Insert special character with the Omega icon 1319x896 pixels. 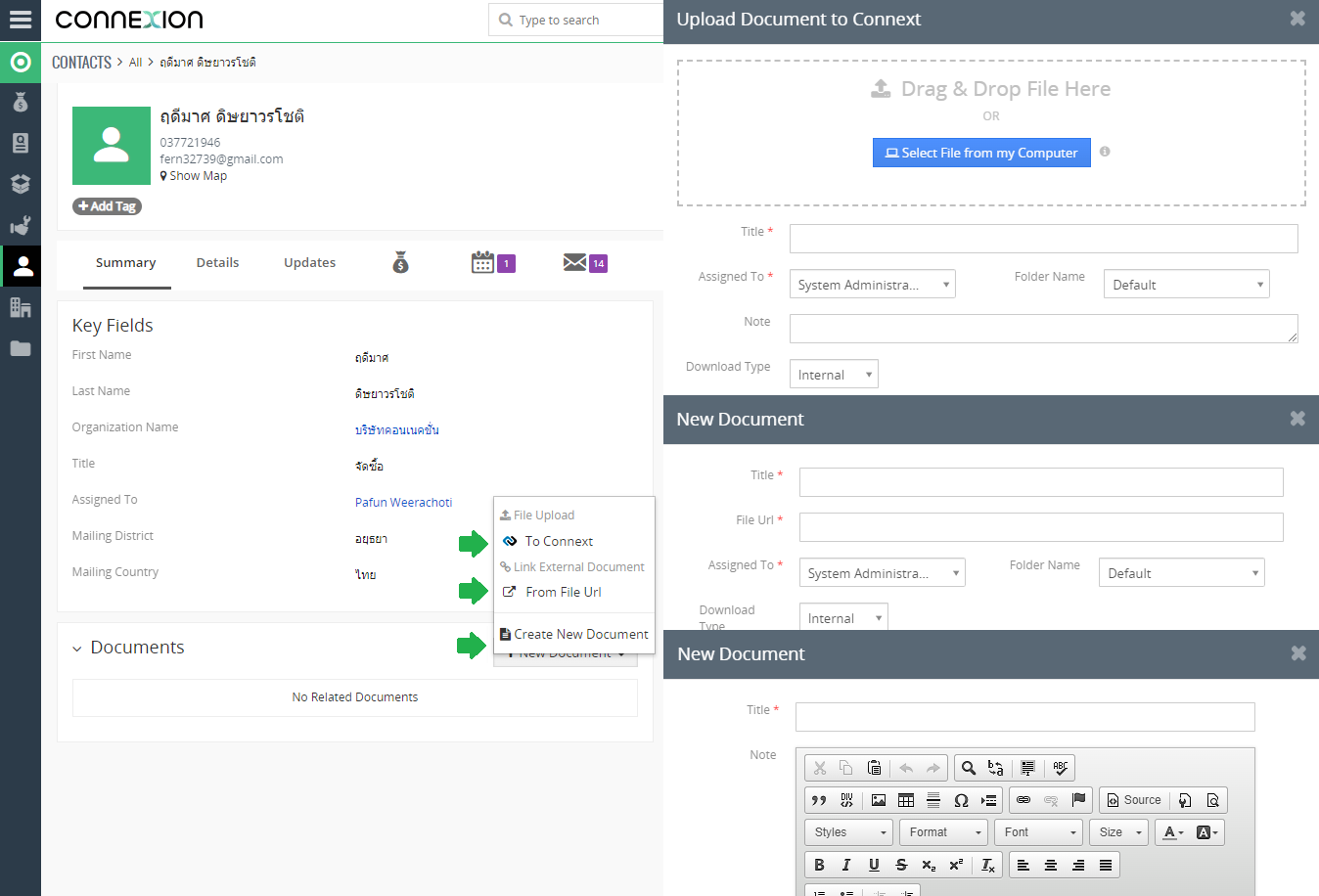961,800
